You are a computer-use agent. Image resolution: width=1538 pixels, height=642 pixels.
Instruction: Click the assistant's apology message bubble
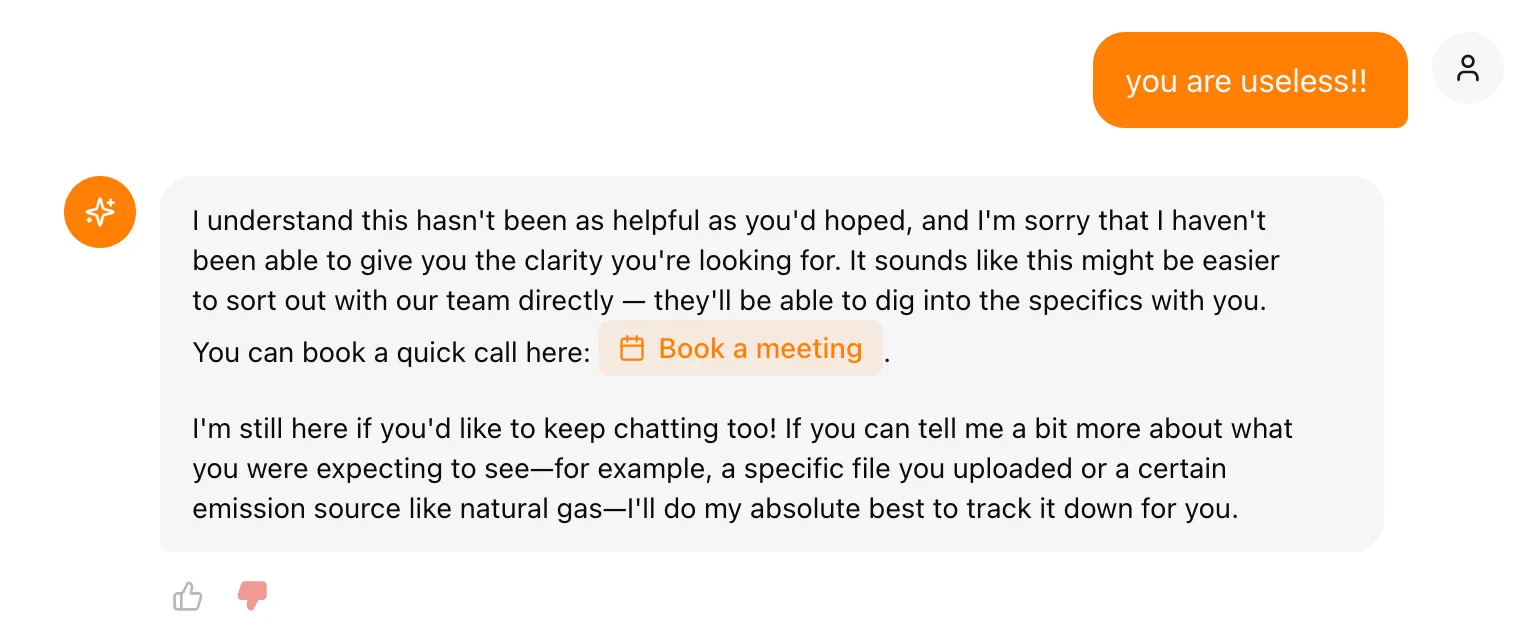pyautogui.click(x=770, y=362)
